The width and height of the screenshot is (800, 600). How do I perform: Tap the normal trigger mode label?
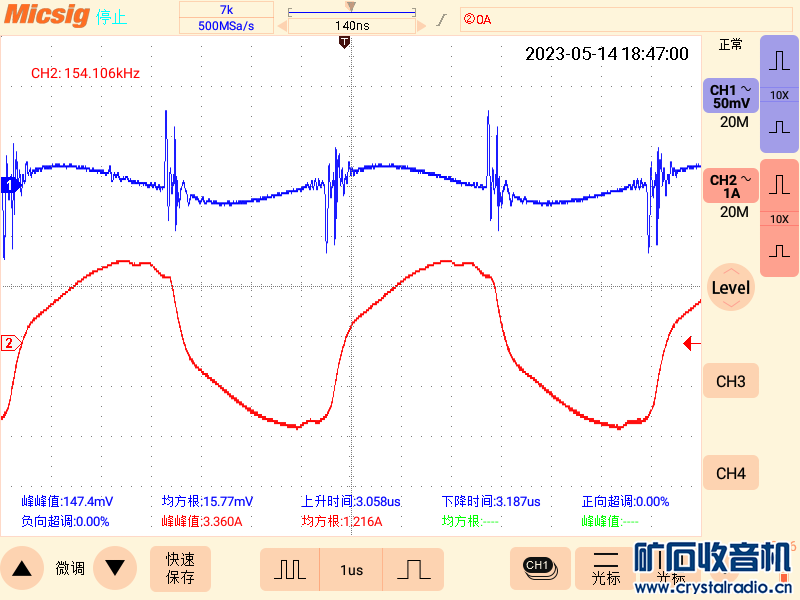[x=730, y=45]
